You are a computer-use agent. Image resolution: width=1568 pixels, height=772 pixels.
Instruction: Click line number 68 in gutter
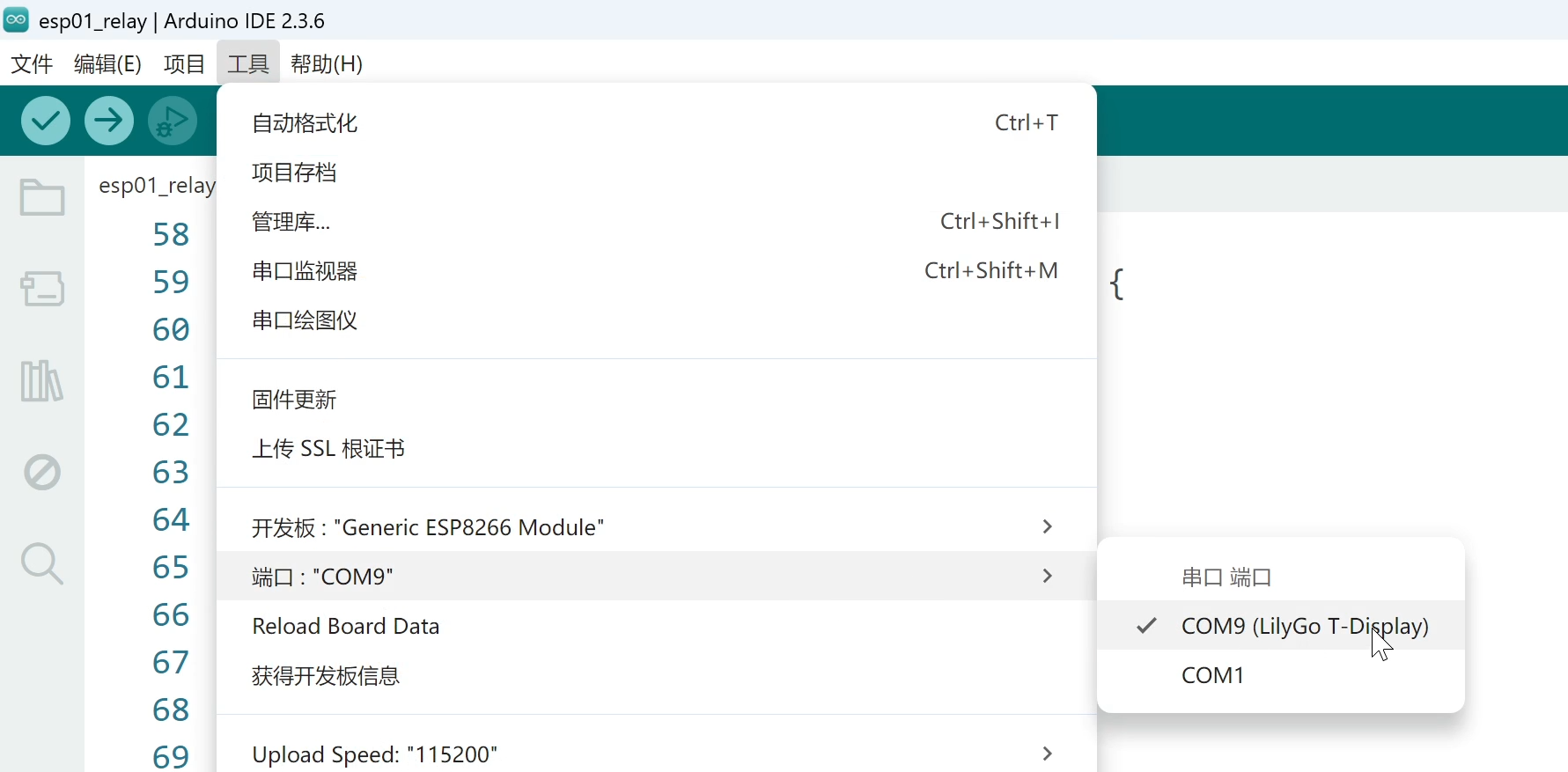171,710
